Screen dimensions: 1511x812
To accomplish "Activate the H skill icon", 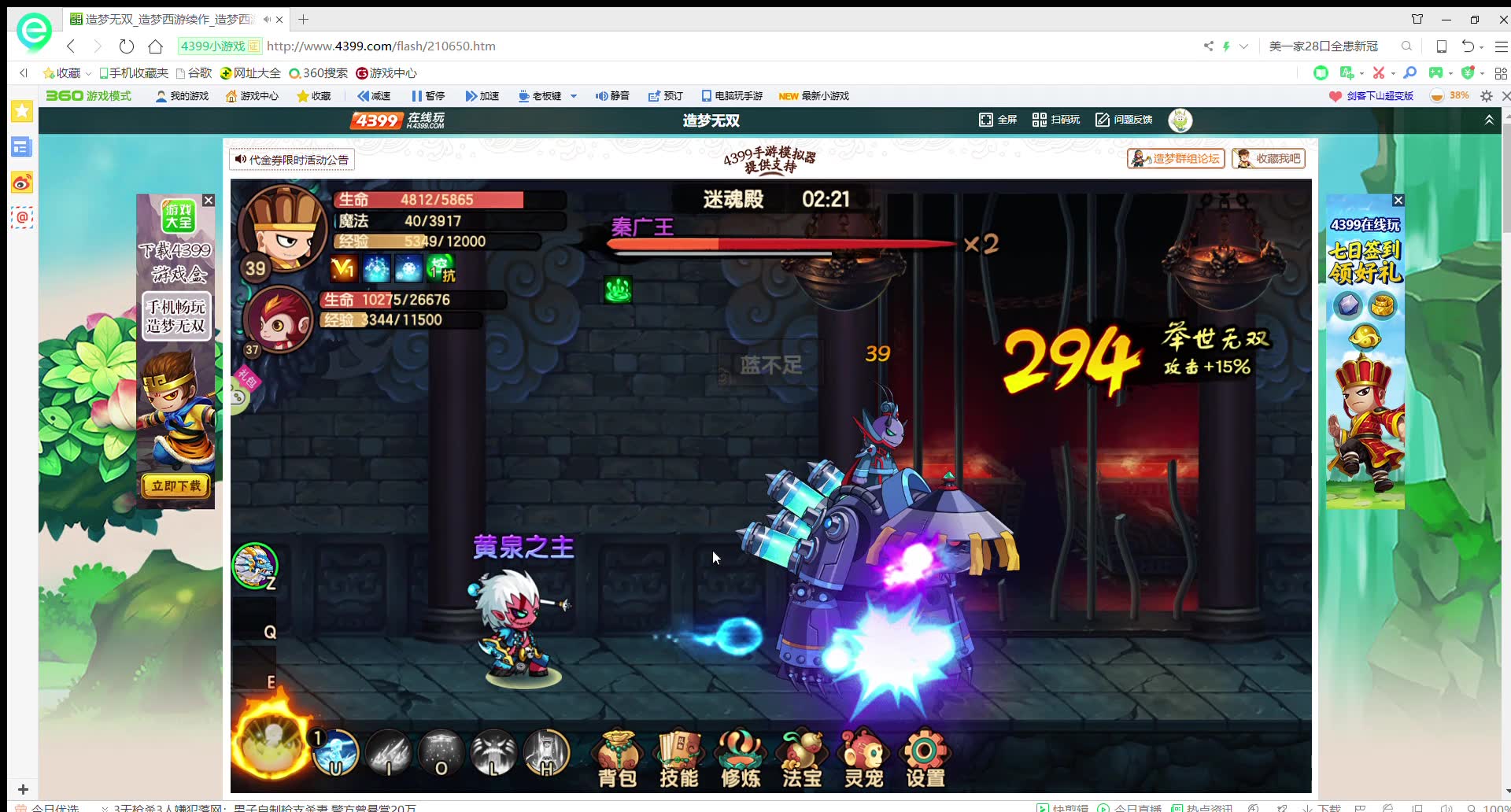I will pyautogui.click(x=546, y=753).
